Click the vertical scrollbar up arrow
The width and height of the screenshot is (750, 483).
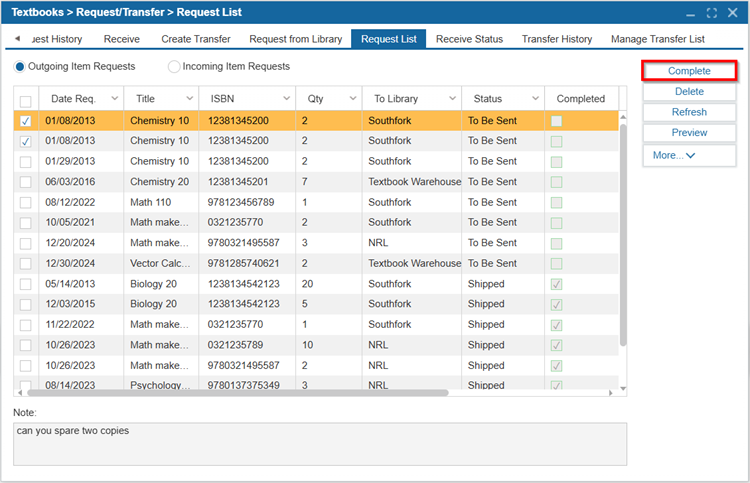623,117
